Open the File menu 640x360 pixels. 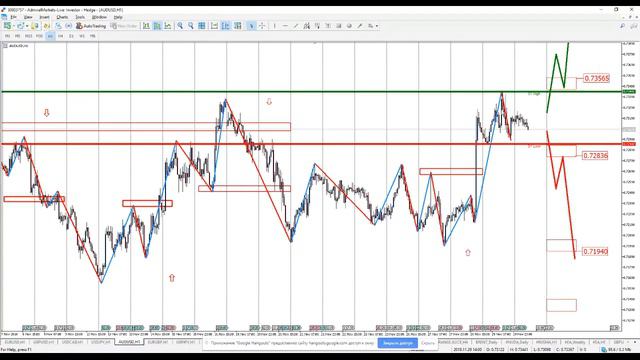pyautogui.click(x=13, y=17)
